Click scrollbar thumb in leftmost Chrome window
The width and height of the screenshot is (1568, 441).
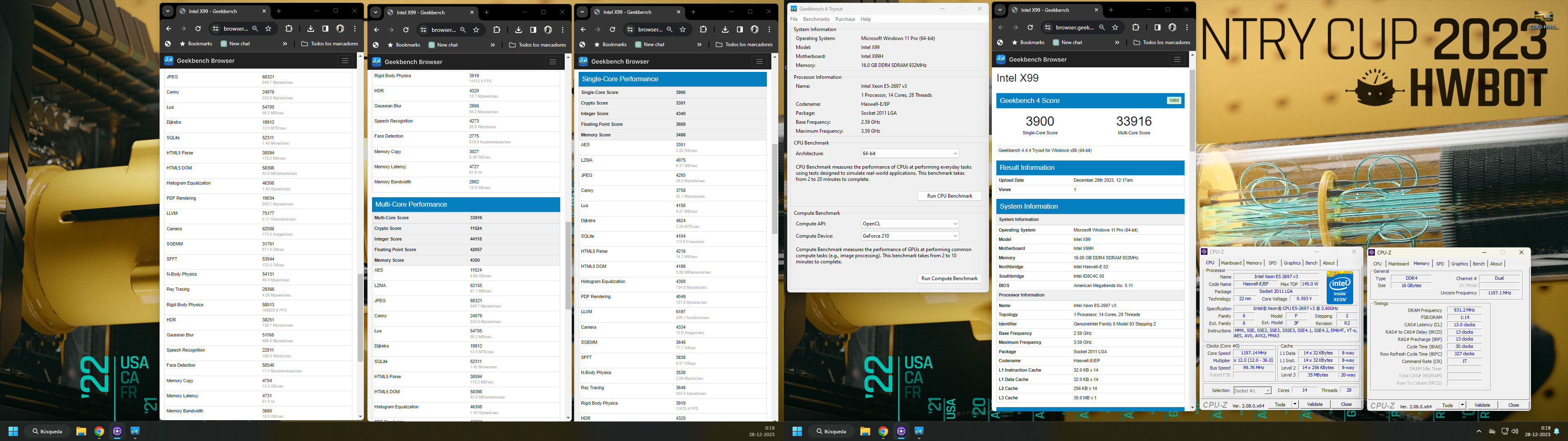(x=360, y=318)
